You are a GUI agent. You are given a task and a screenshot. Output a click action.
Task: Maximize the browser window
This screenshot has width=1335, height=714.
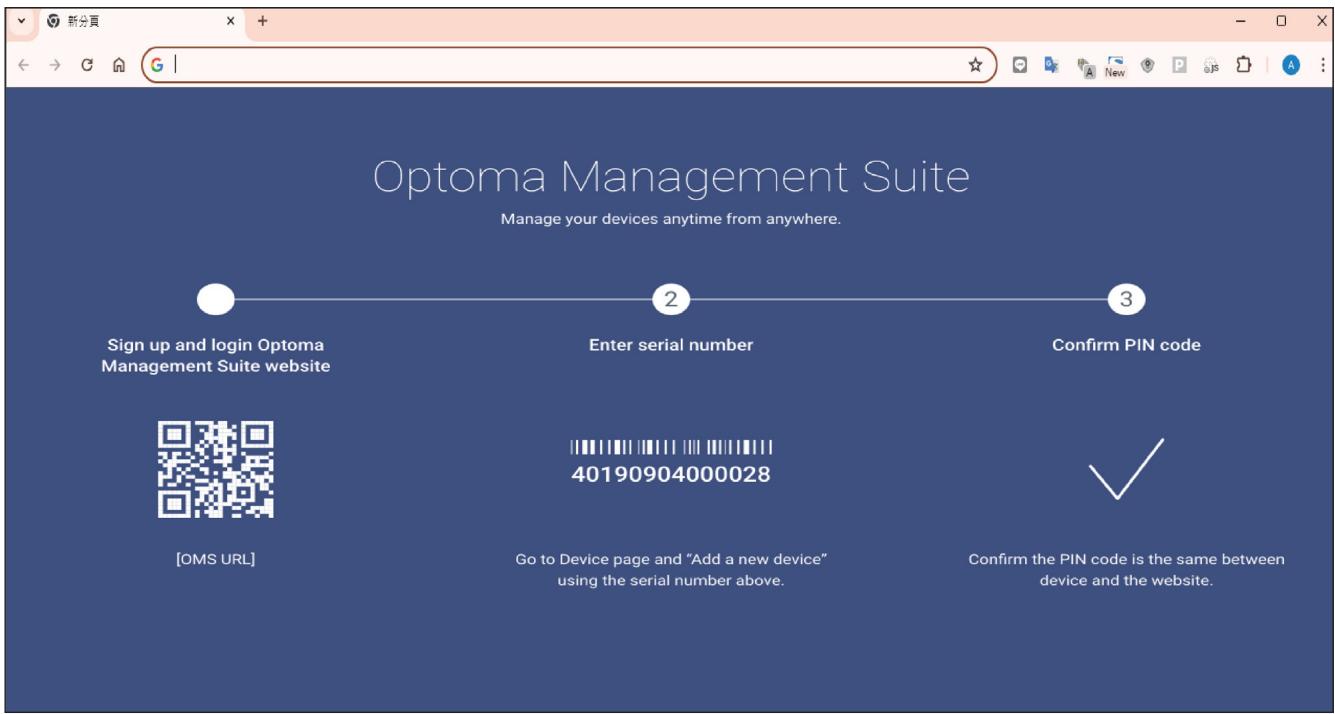[1281, 20]
